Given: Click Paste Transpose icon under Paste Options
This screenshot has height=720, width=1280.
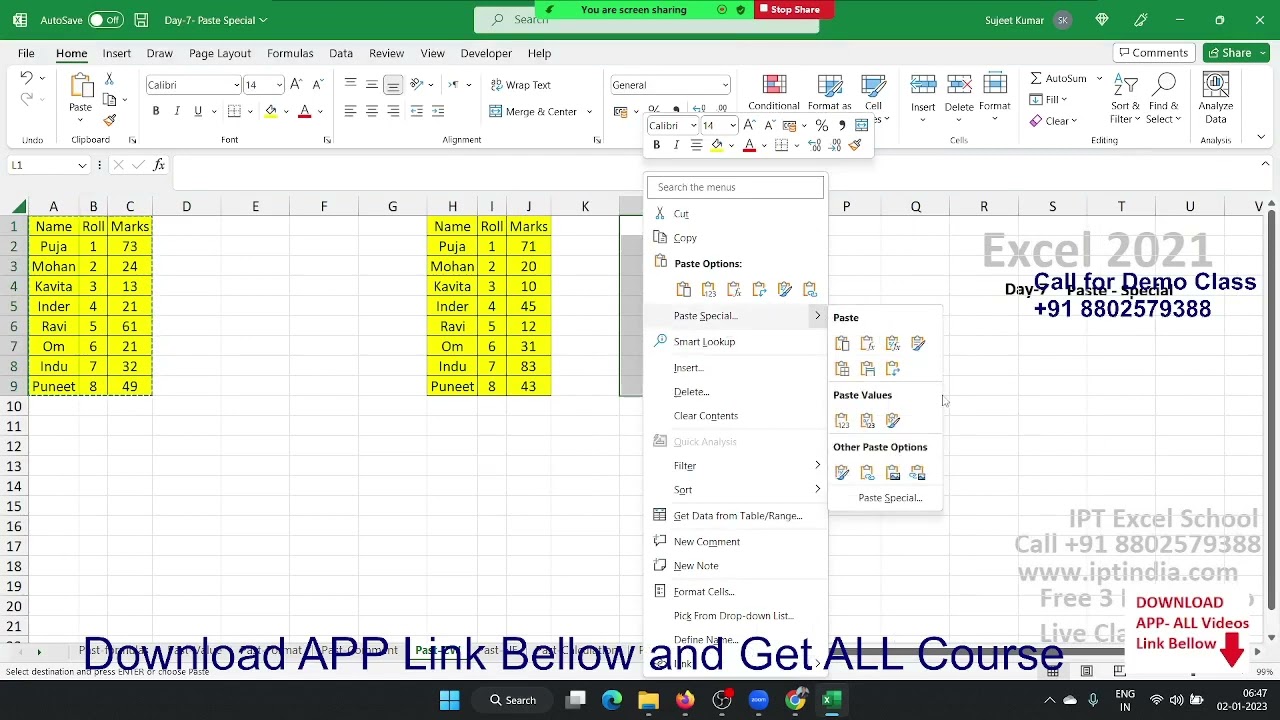Looking at the screenshot, I should 759,290.
